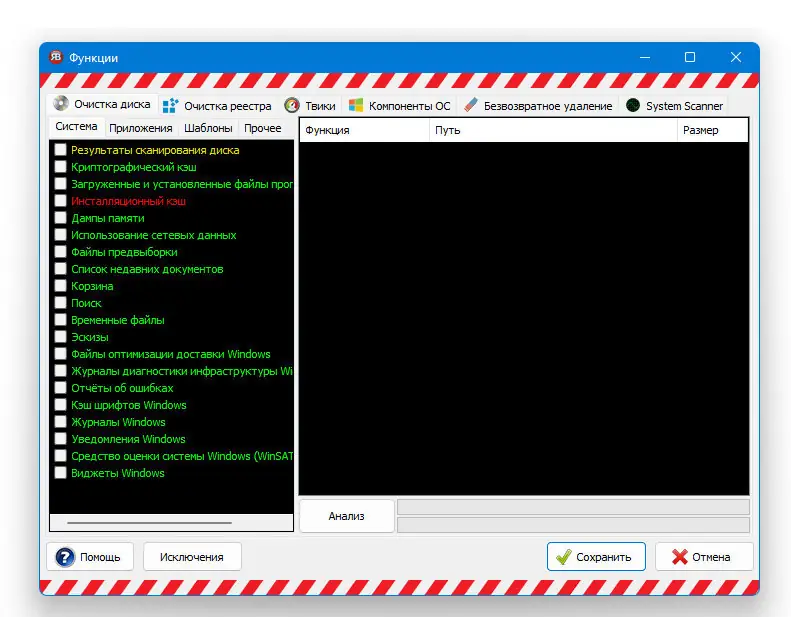Viewport: 791px width, 617px height.
Task: Sort by the Размер column header
Action: coord(712,130)
